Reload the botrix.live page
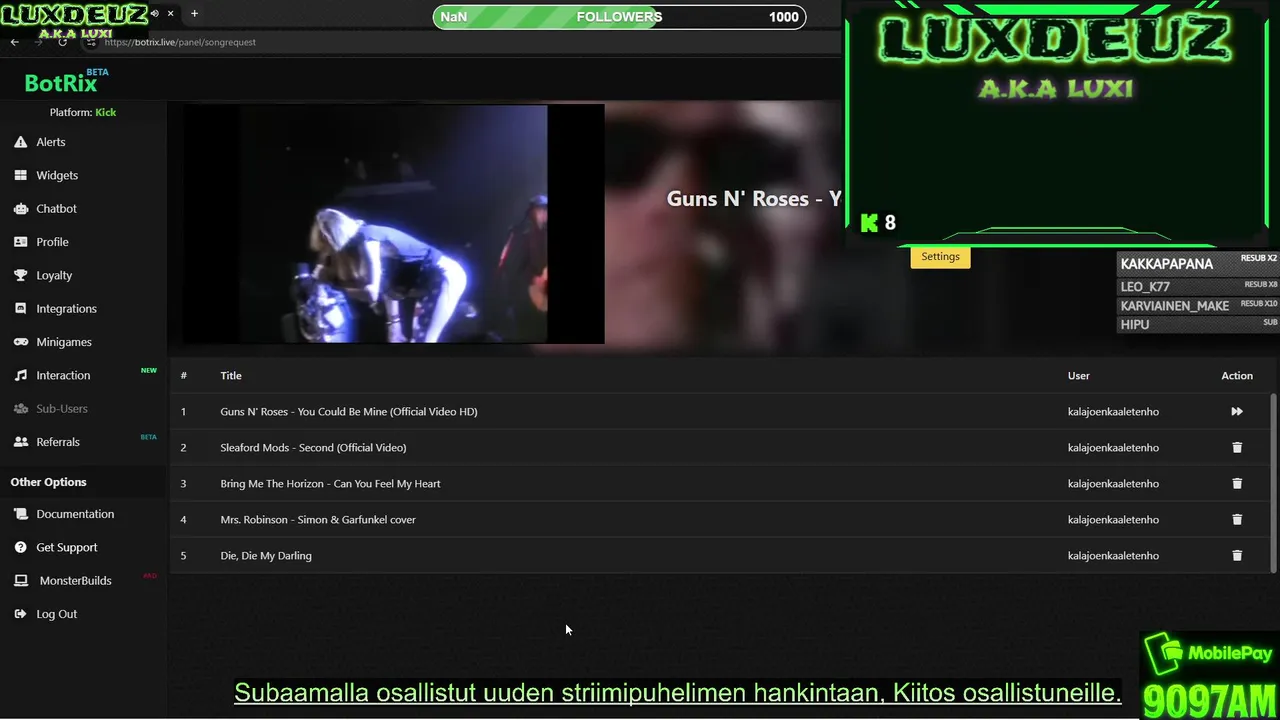This screenshot has width=1280, height=720. 63,42
